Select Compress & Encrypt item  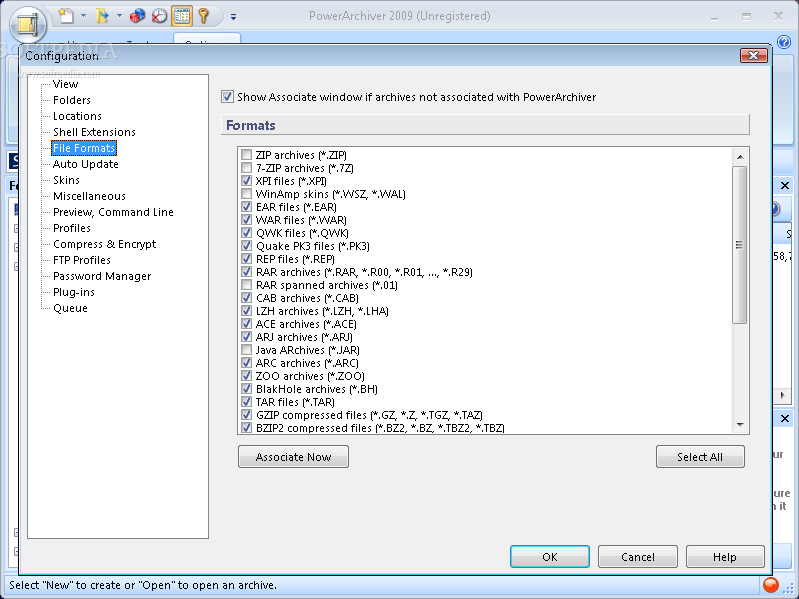pyautogui.click(x=104, y=244)
